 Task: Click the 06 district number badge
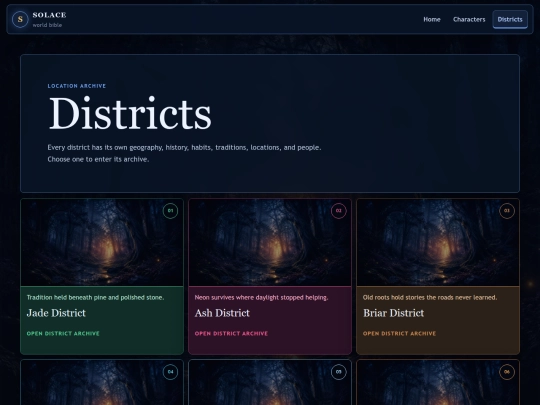click(x=507, y=372)
